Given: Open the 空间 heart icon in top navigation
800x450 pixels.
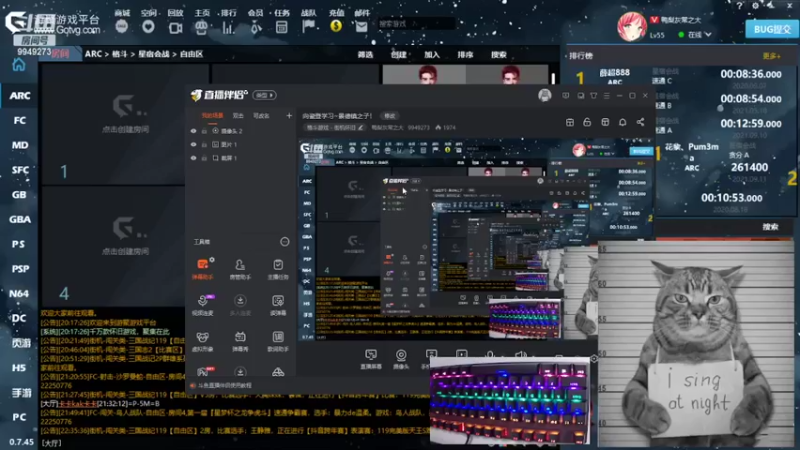Looking at the screenshot, I should coord(148,27).
